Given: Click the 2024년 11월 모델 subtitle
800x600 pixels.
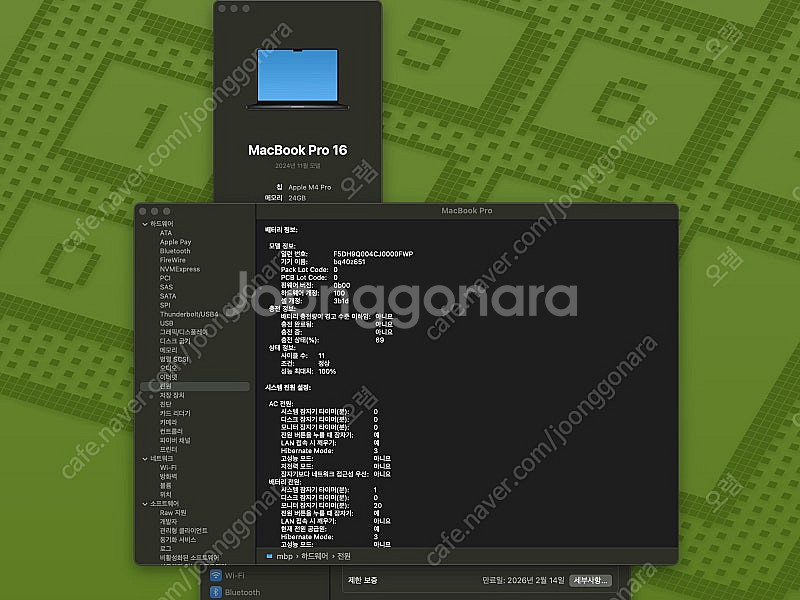Looking at the screenshot, I should 298,166.
